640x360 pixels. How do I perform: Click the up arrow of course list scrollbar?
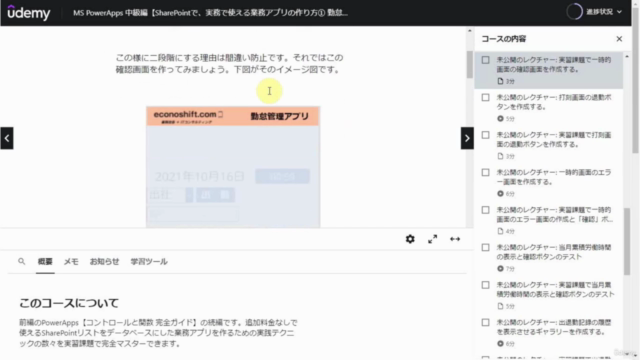coord(627,56)
